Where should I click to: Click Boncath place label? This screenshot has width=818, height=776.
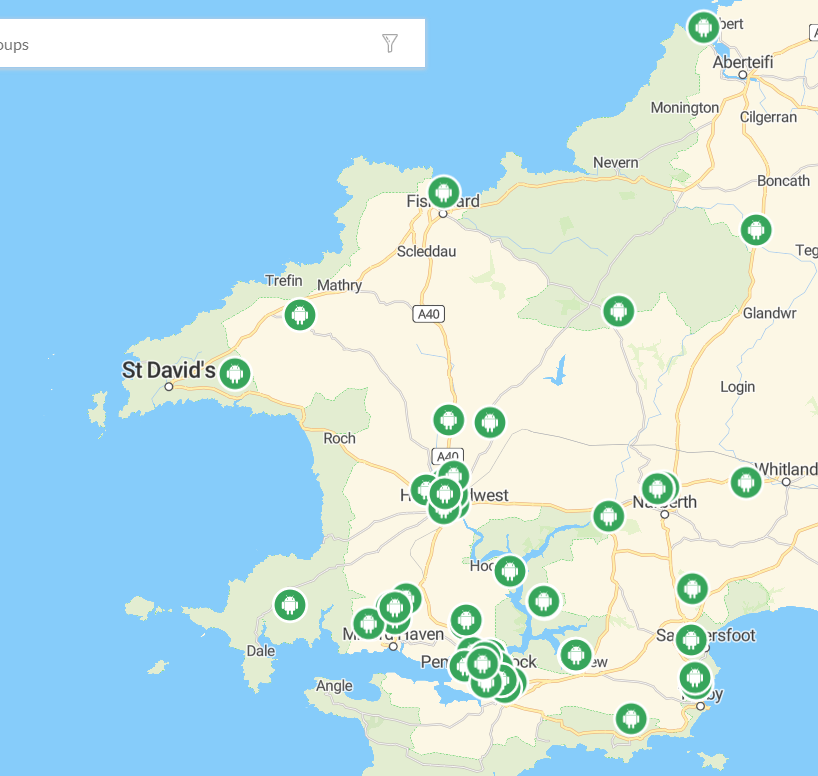(784, 181)
